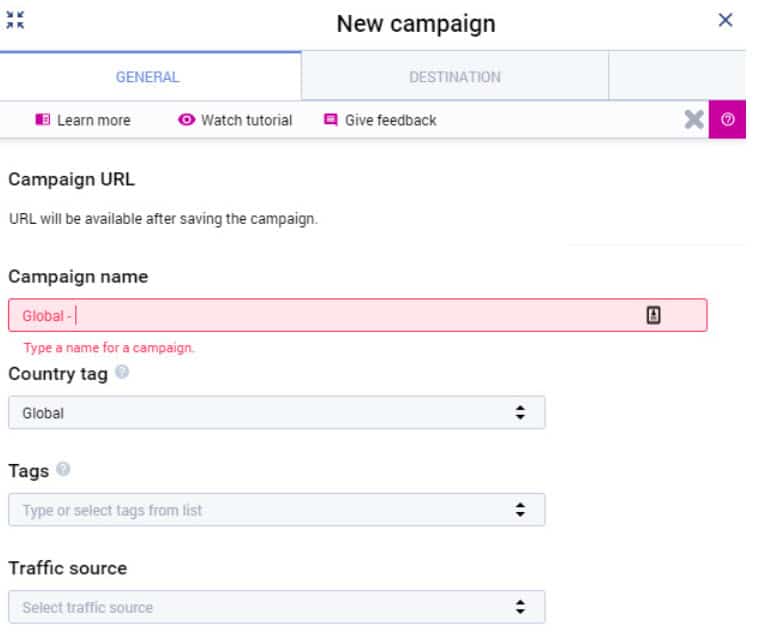Viewport: 762px width, 640px height.
Task: Click the help icon next to Tags
Action: click(x=64, y=470)
